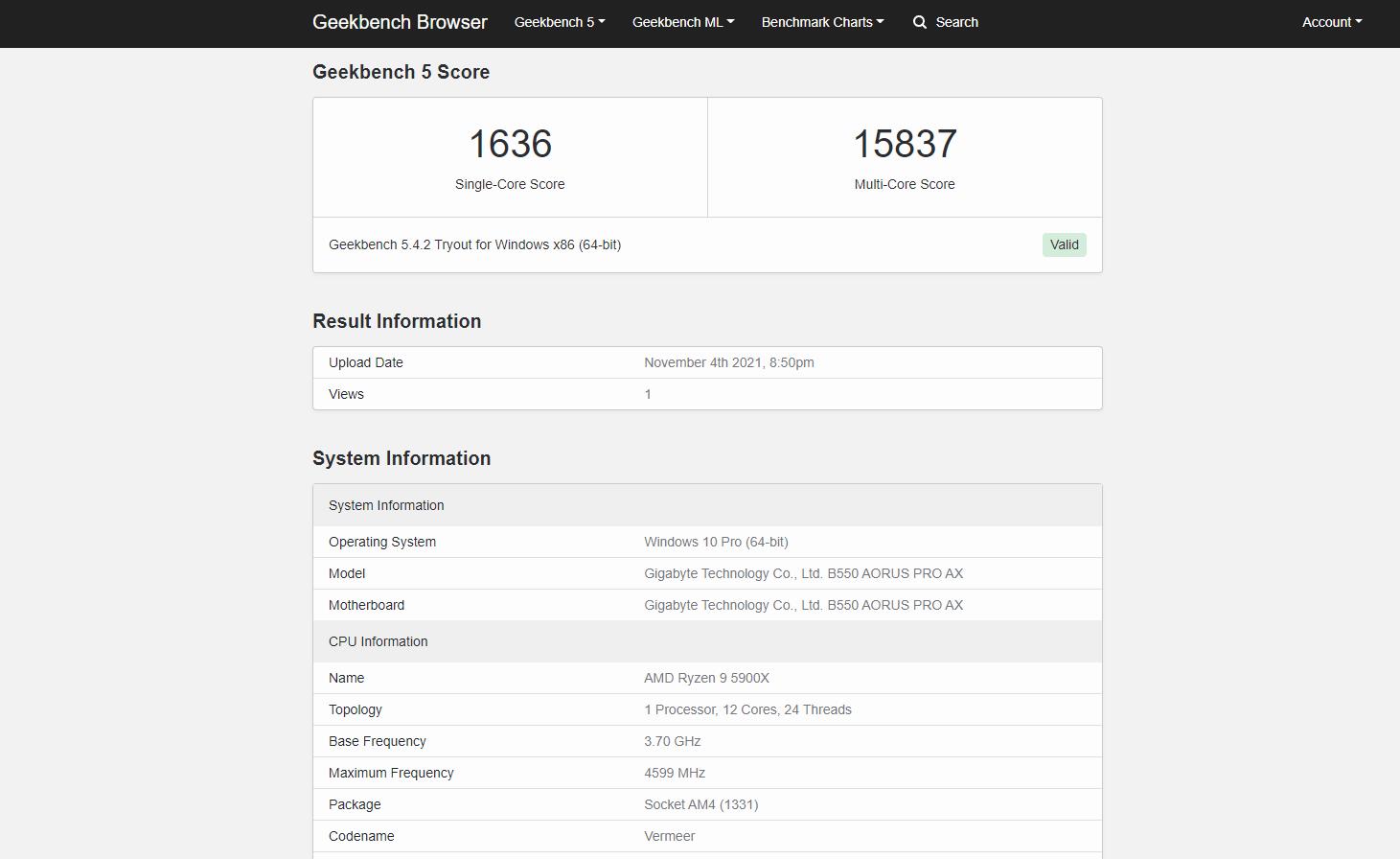Expand the Geekbench ML dropdown

[x=683, y=22]
